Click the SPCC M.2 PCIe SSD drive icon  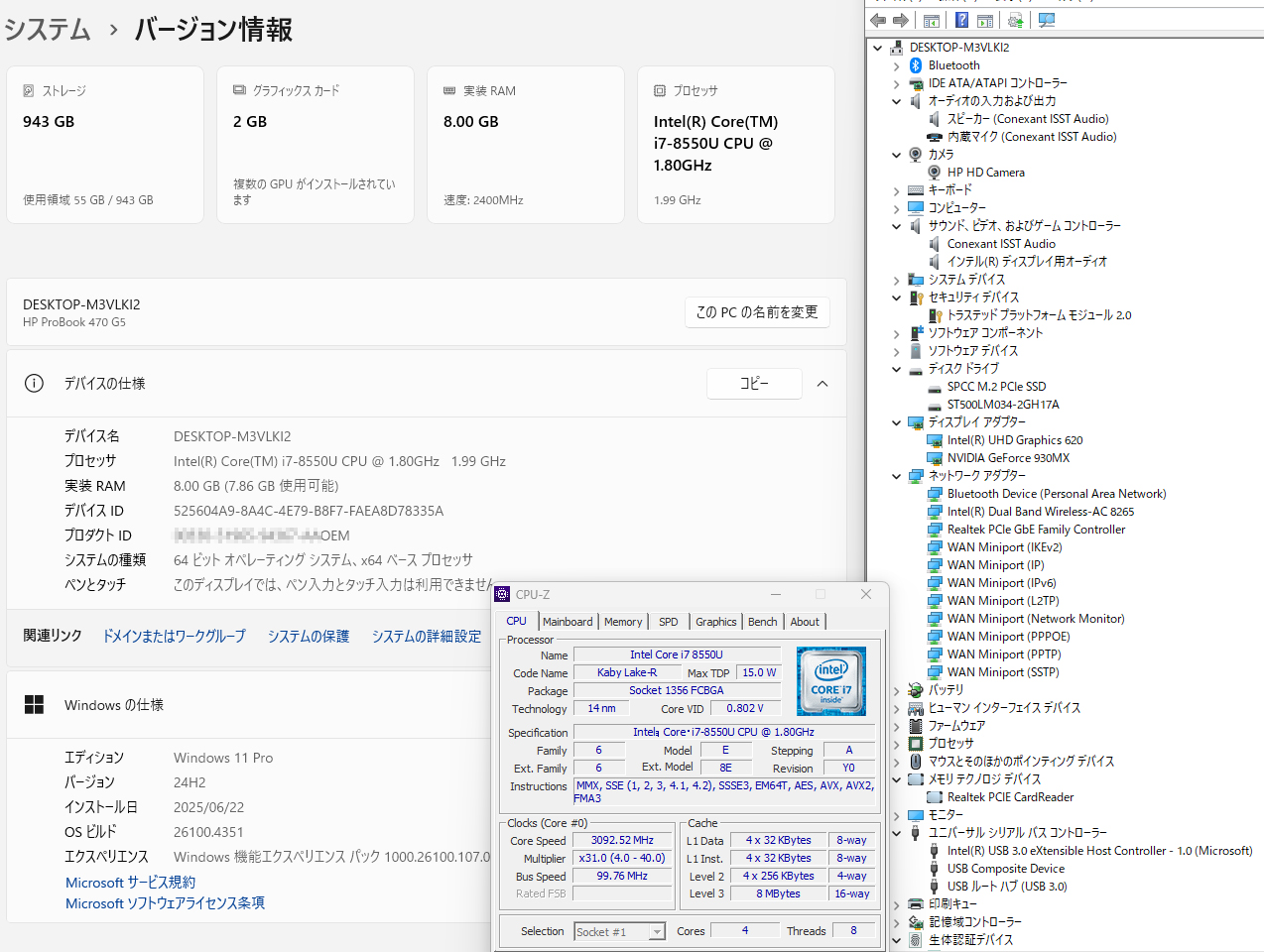point(935,387)
